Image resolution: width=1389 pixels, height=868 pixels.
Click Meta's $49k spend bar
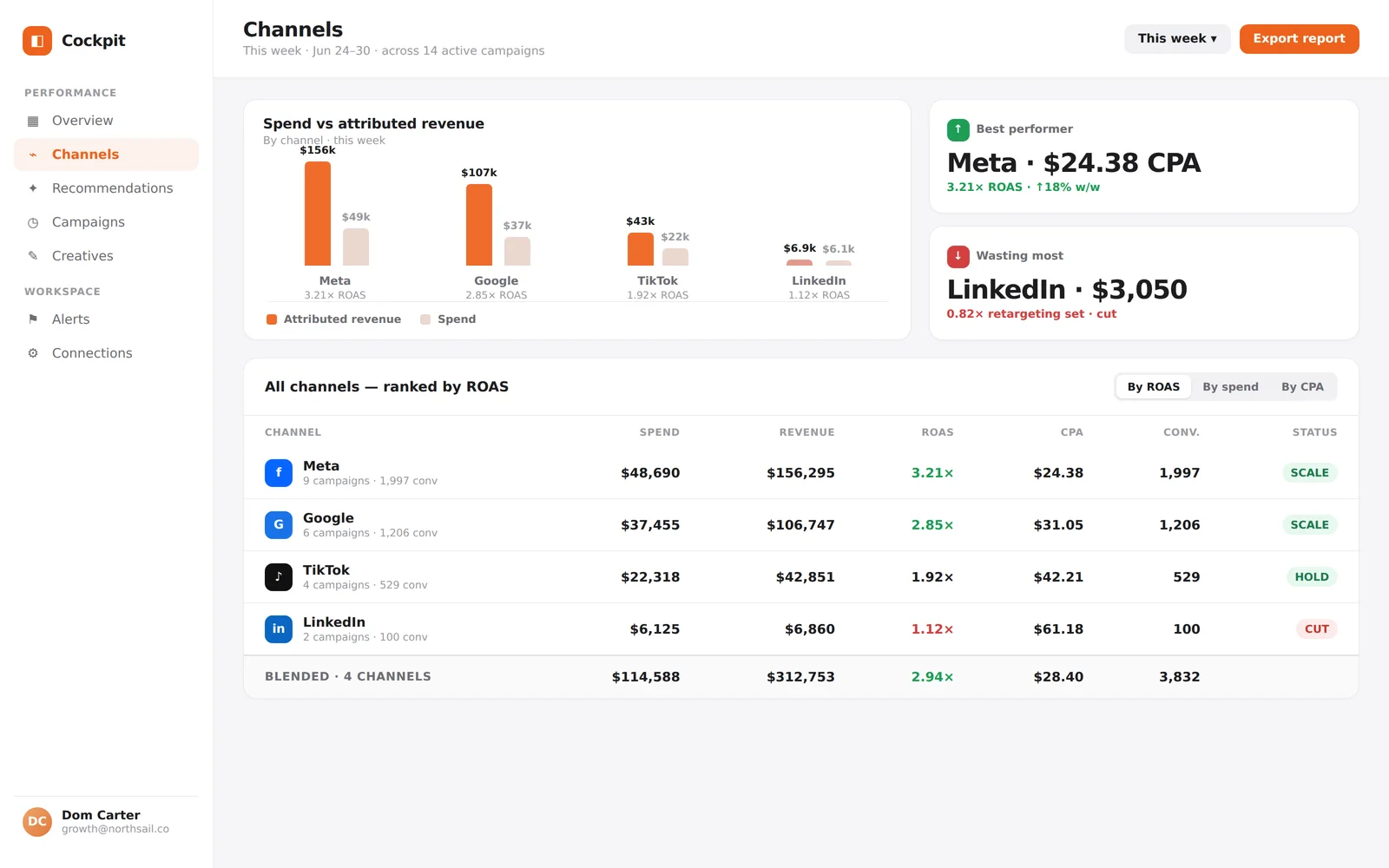click(356, 247)
